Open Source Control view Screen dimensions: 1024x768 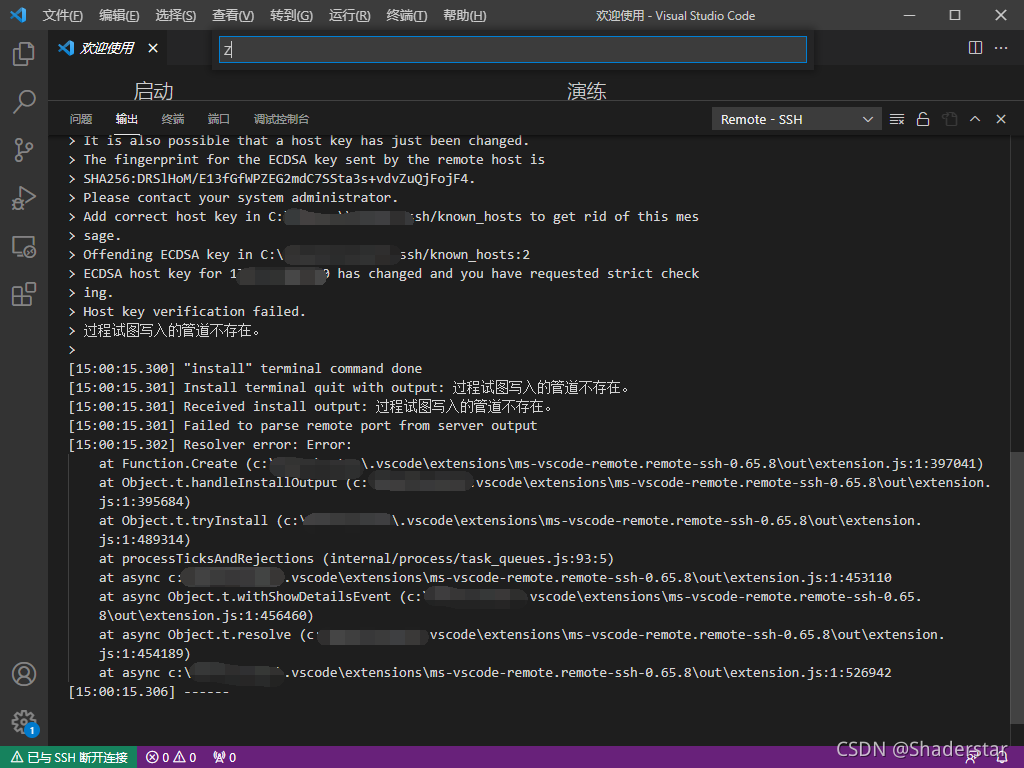pyautogui.click(x=24, y=150)
